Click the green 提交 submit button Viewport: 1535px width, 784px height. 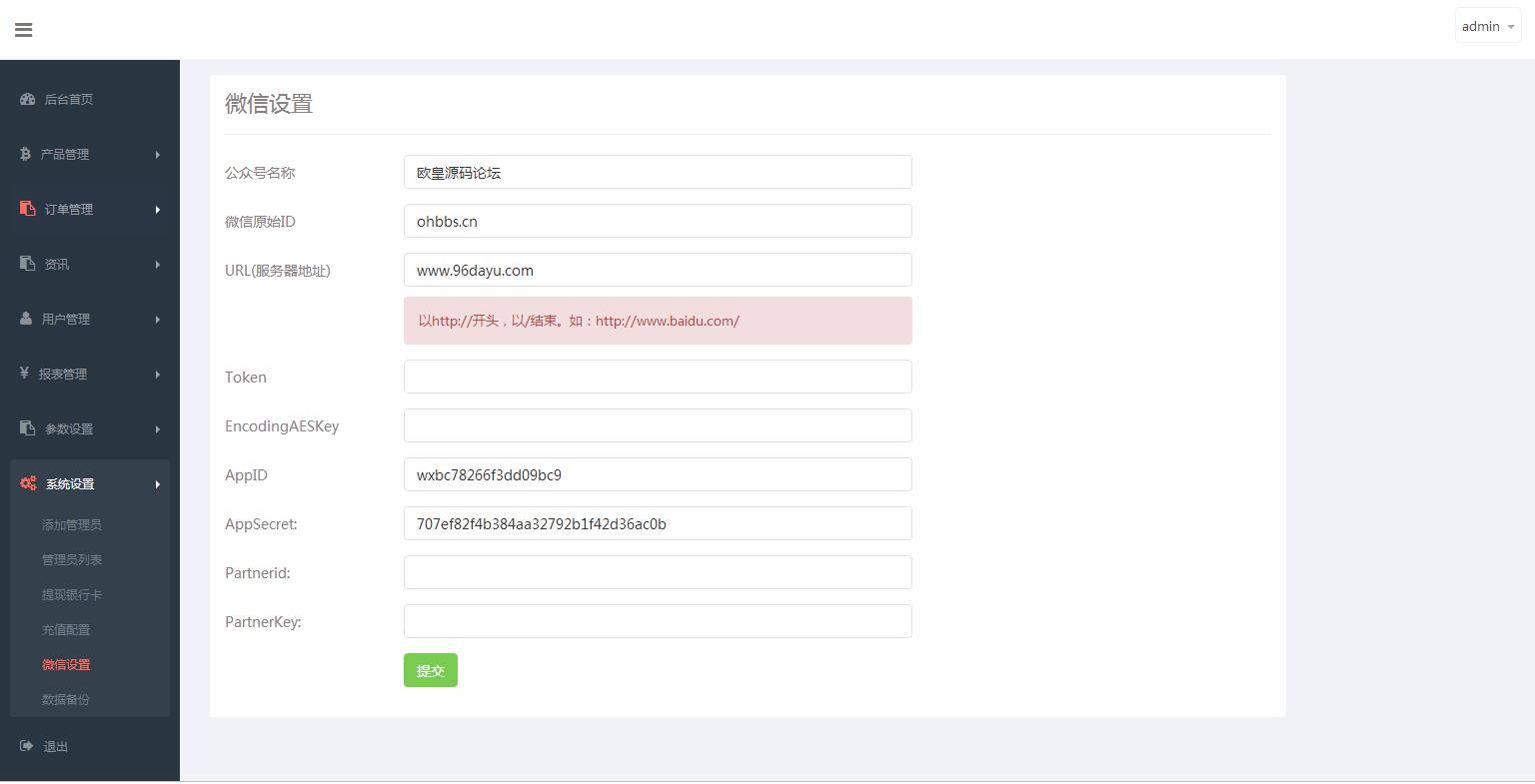[x=430, y=670]
